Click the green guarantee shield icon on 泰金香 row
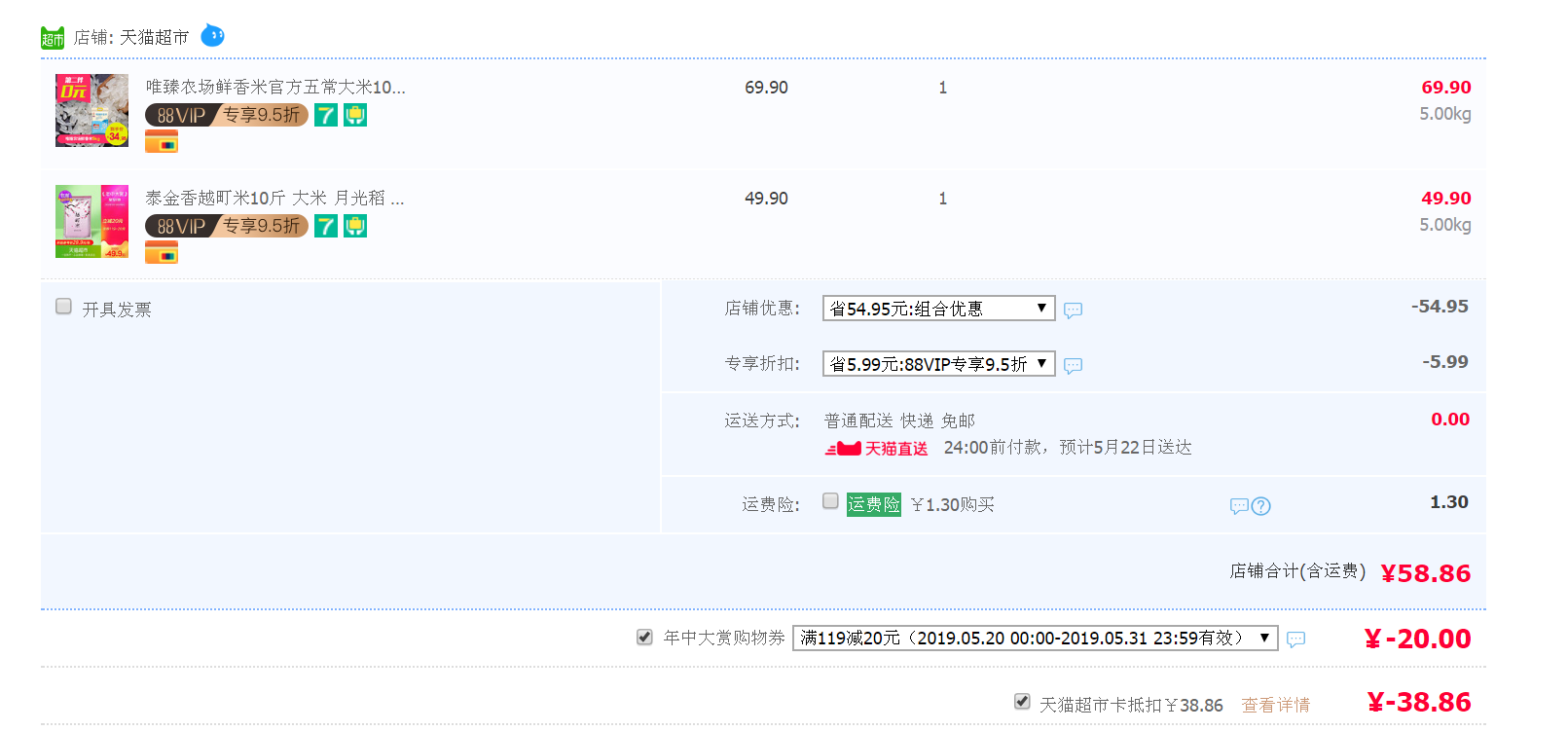 355,226
